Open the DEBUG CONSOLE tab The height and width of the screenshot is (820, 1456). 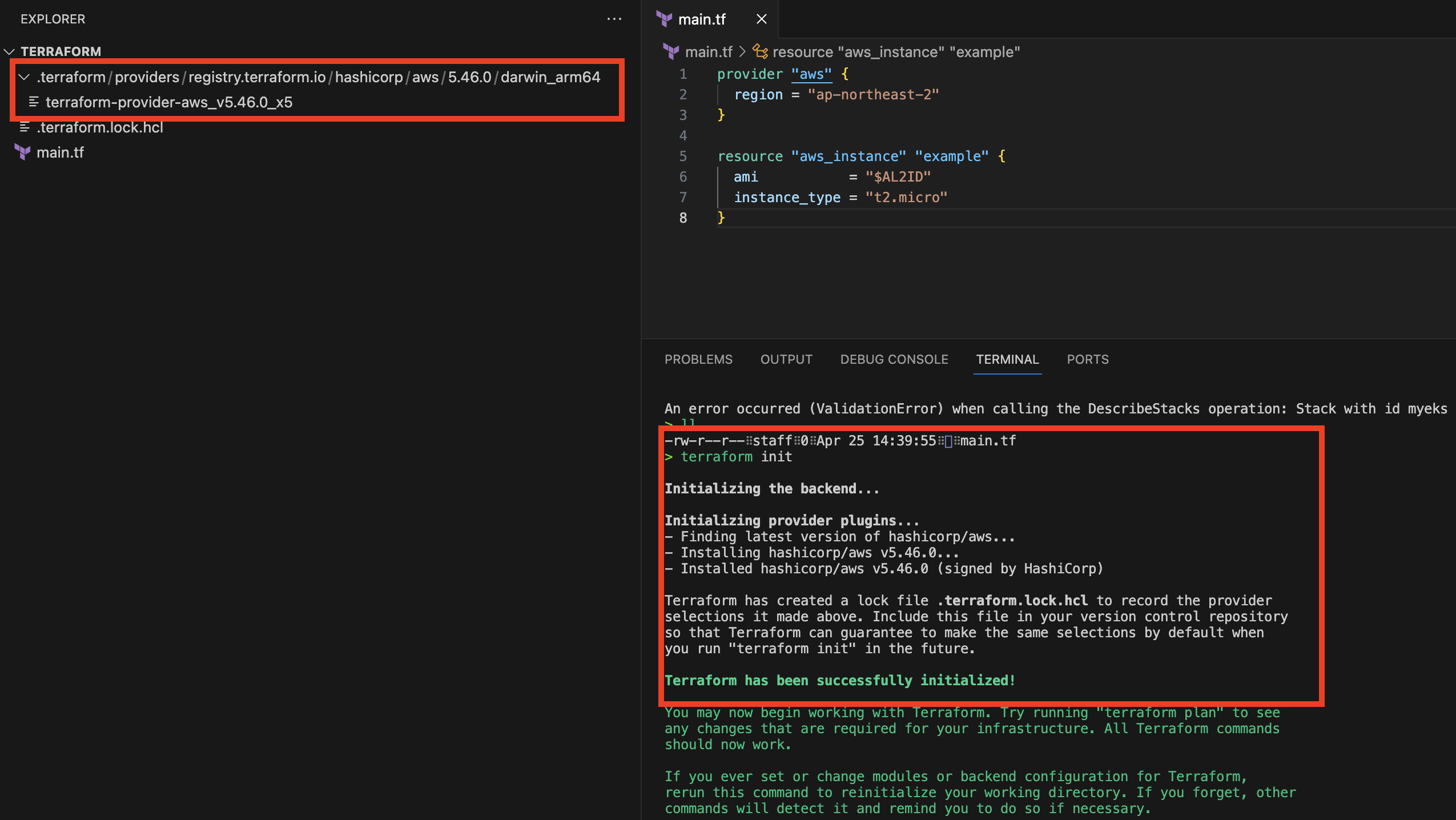(894, 359)
